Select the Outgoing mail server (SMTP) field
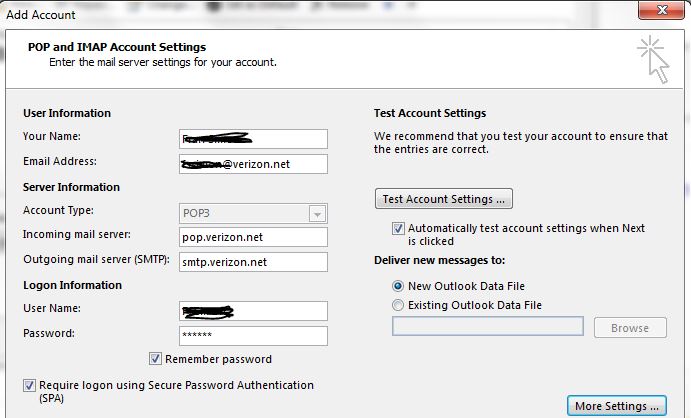This screenshot has width=691, height=418. click(253, 261)
